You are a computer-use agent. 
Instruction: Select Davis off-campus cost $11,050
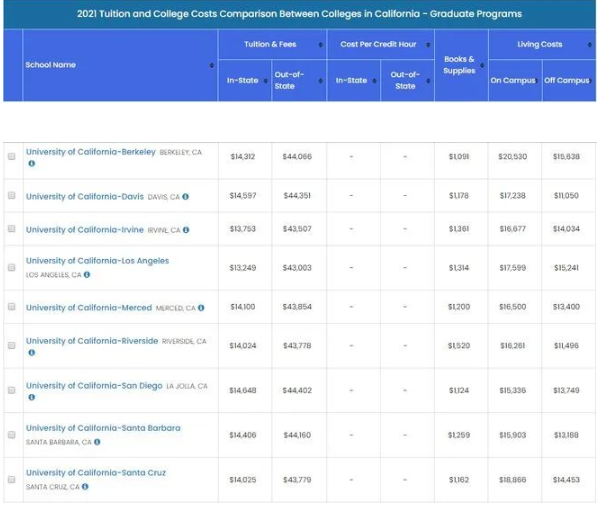tap(566, 195)
